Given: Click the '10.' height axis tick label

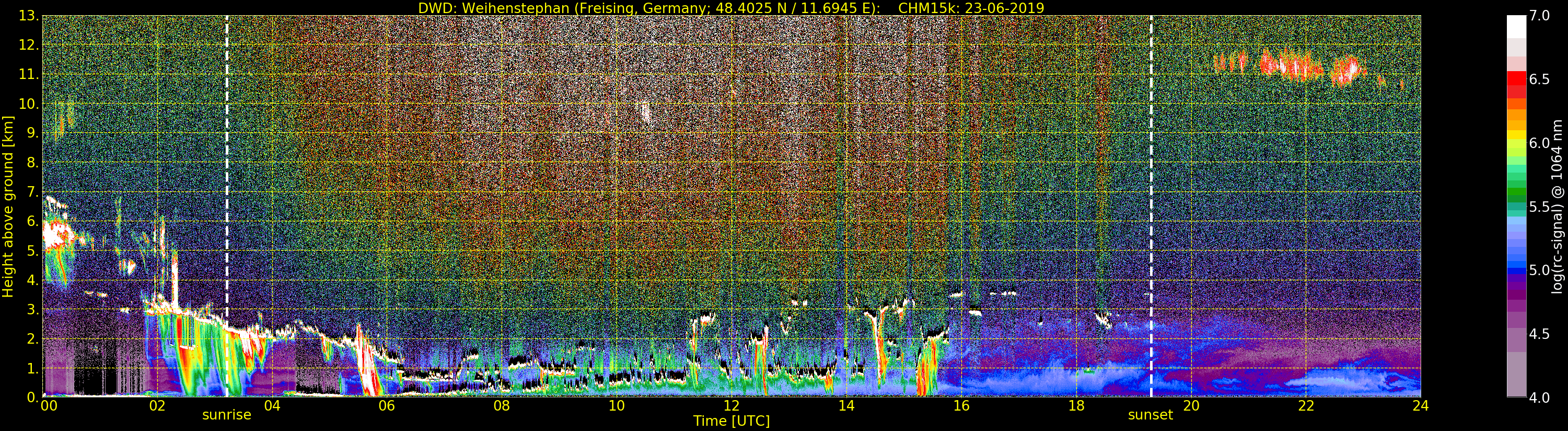Looking at the screenshot, I should click(x=29, y=104).
